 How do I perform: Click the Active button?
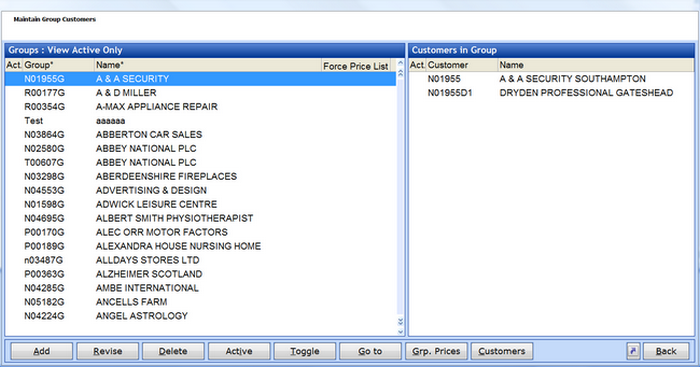point(239,351)
